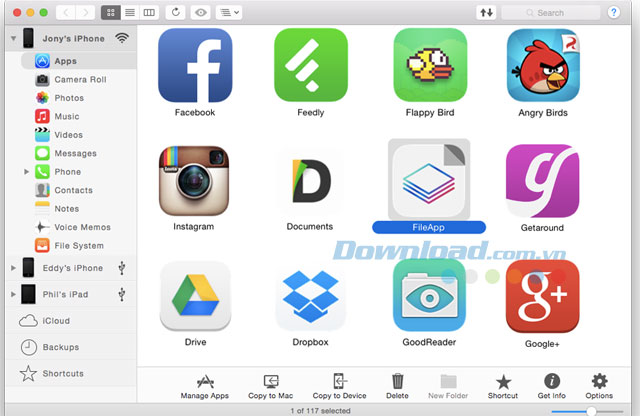Collapse Jony's iPhone device tree
Screen dimensions: 640x416
coord(13,38)
